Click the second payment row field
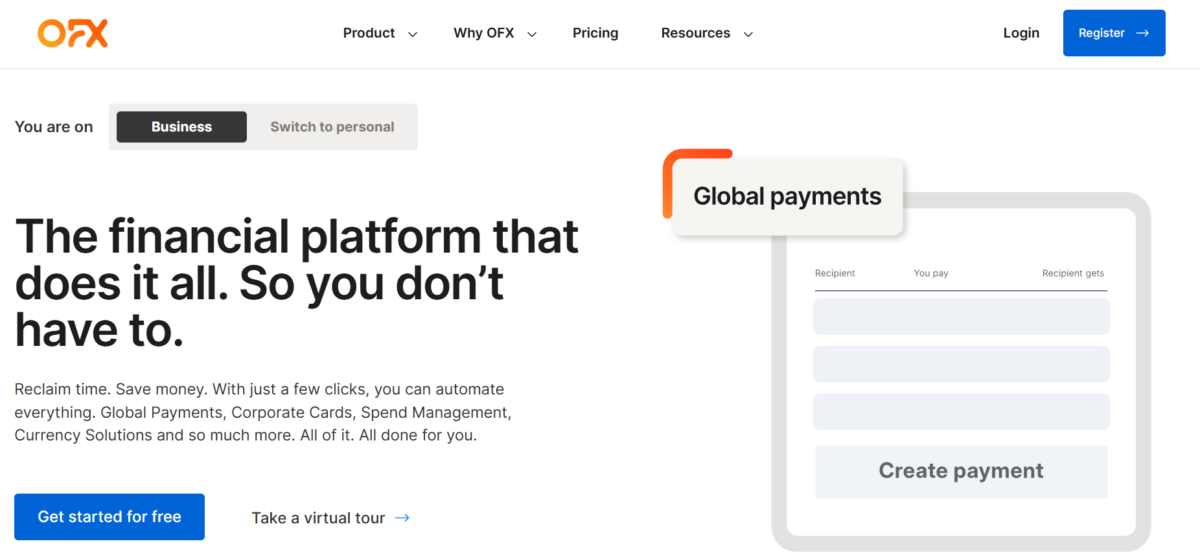The width and height of the screenshot is (1200, 559). 961,364
